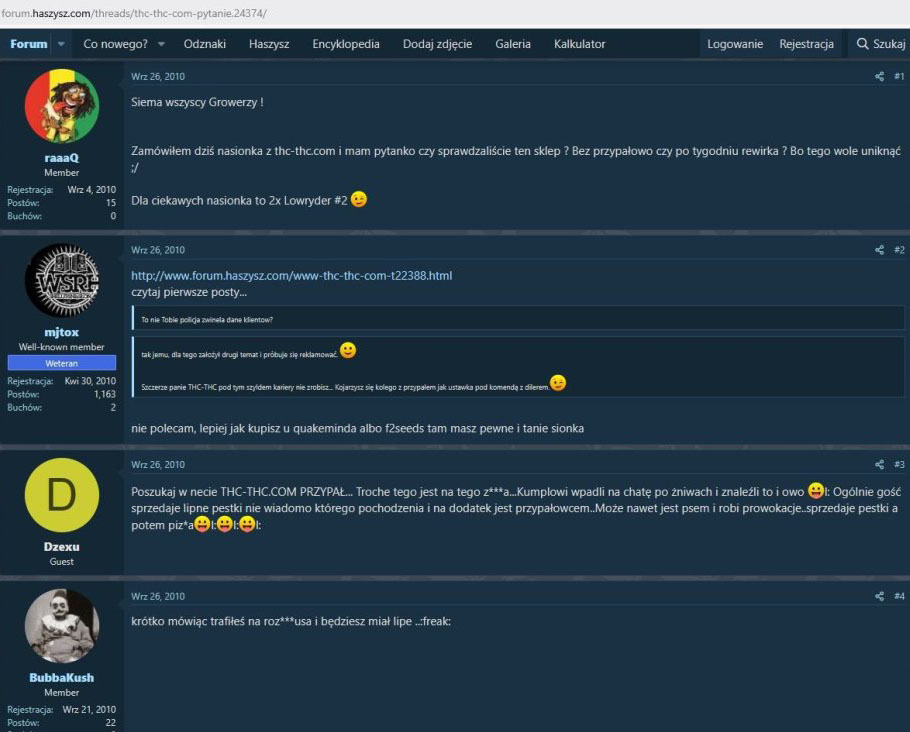Viewport: 910px width, 732px height.
Task: Click the share icon on post #1
Action: coord(879,76)
